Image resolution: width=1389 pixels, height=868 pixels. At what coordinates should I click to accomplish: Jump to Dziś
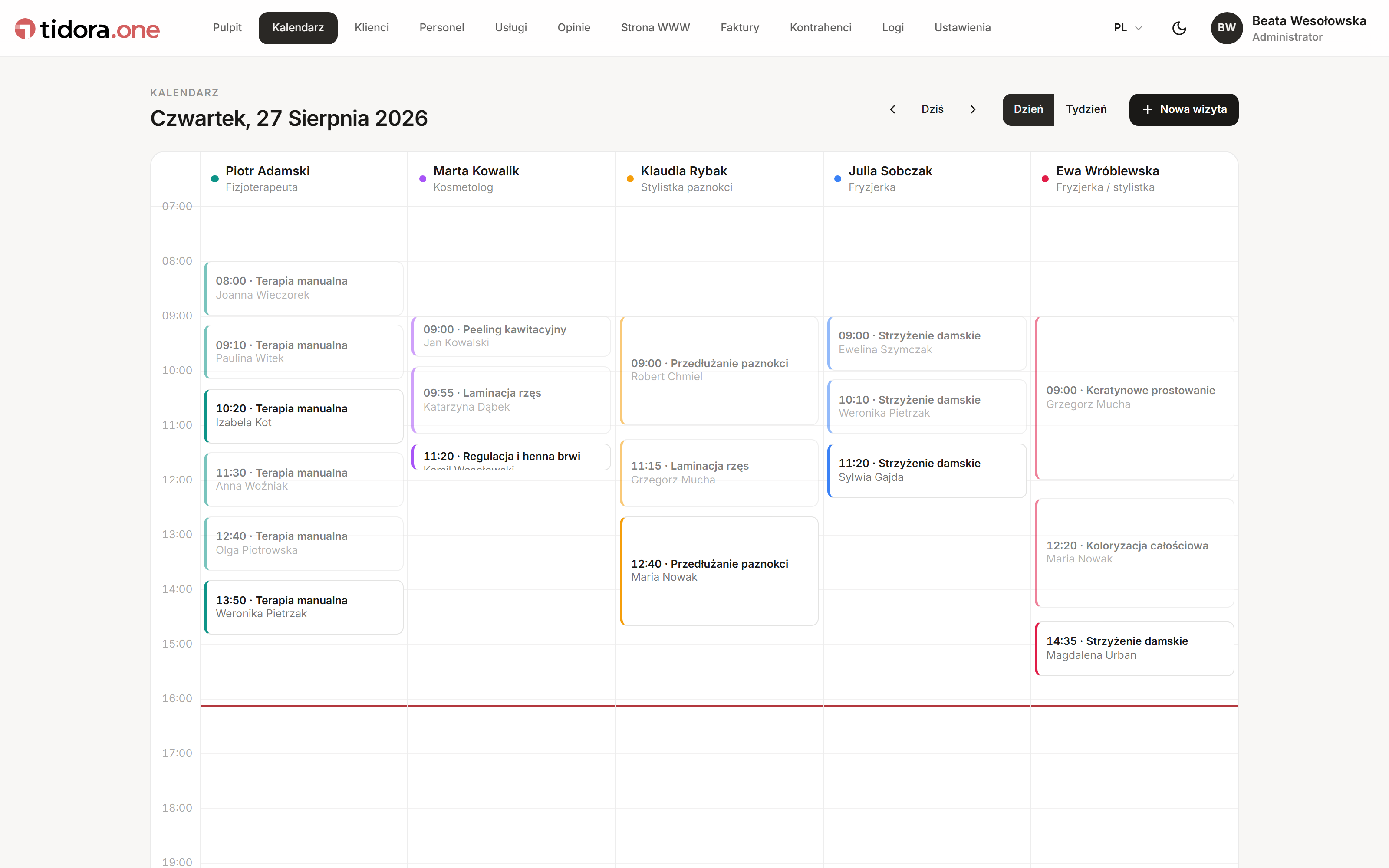click(932, 109)
